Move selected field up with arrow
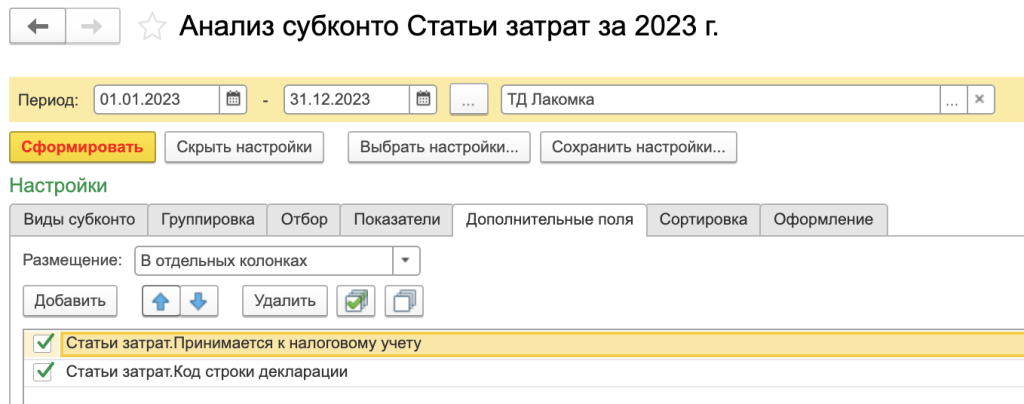 tap(161, 299)
